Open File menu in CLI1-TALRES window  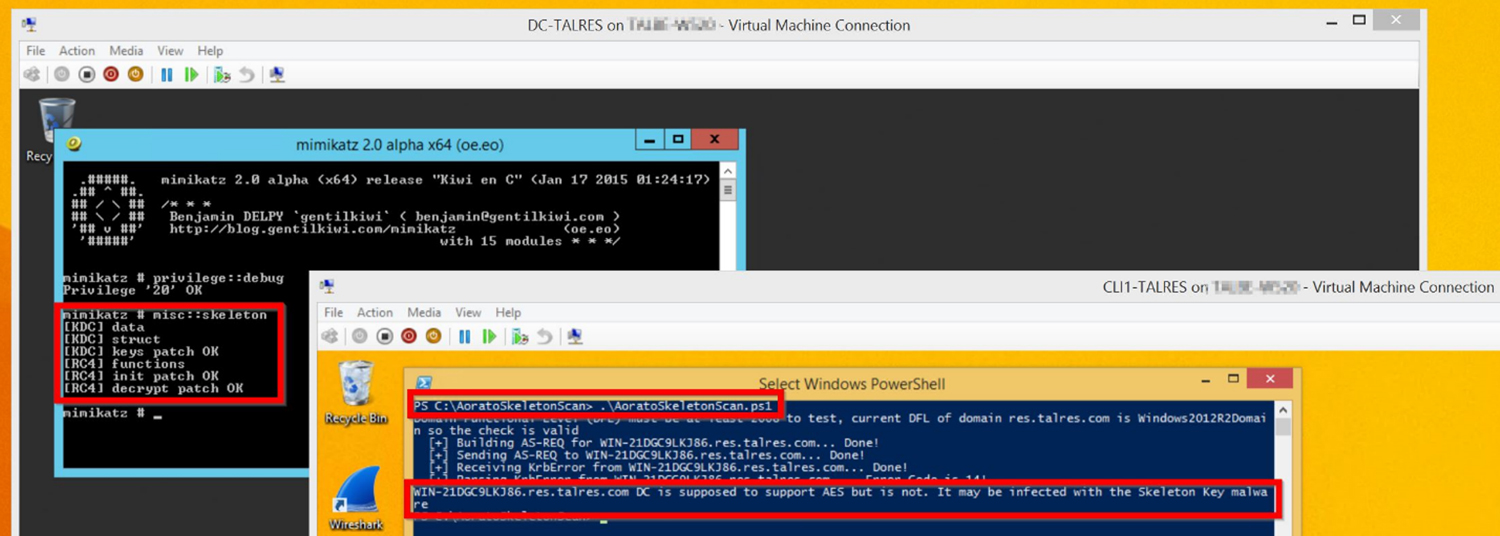tap(334, 313)
